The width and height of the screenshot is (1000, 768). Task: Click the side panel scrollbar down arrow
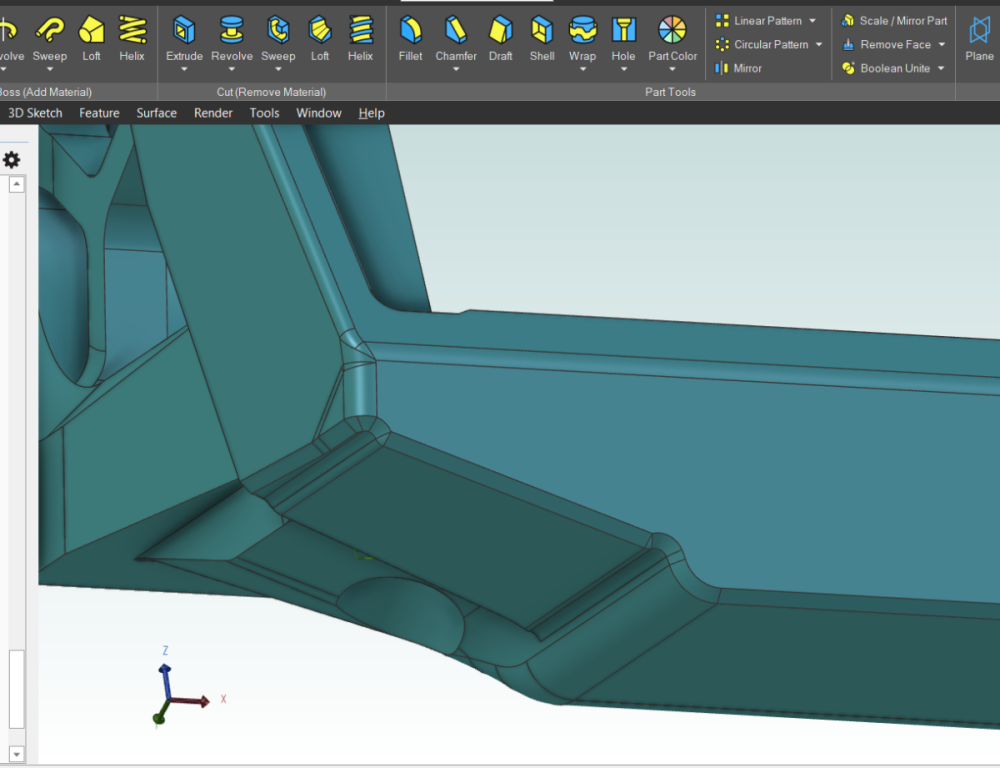click(x=17, y=754)
